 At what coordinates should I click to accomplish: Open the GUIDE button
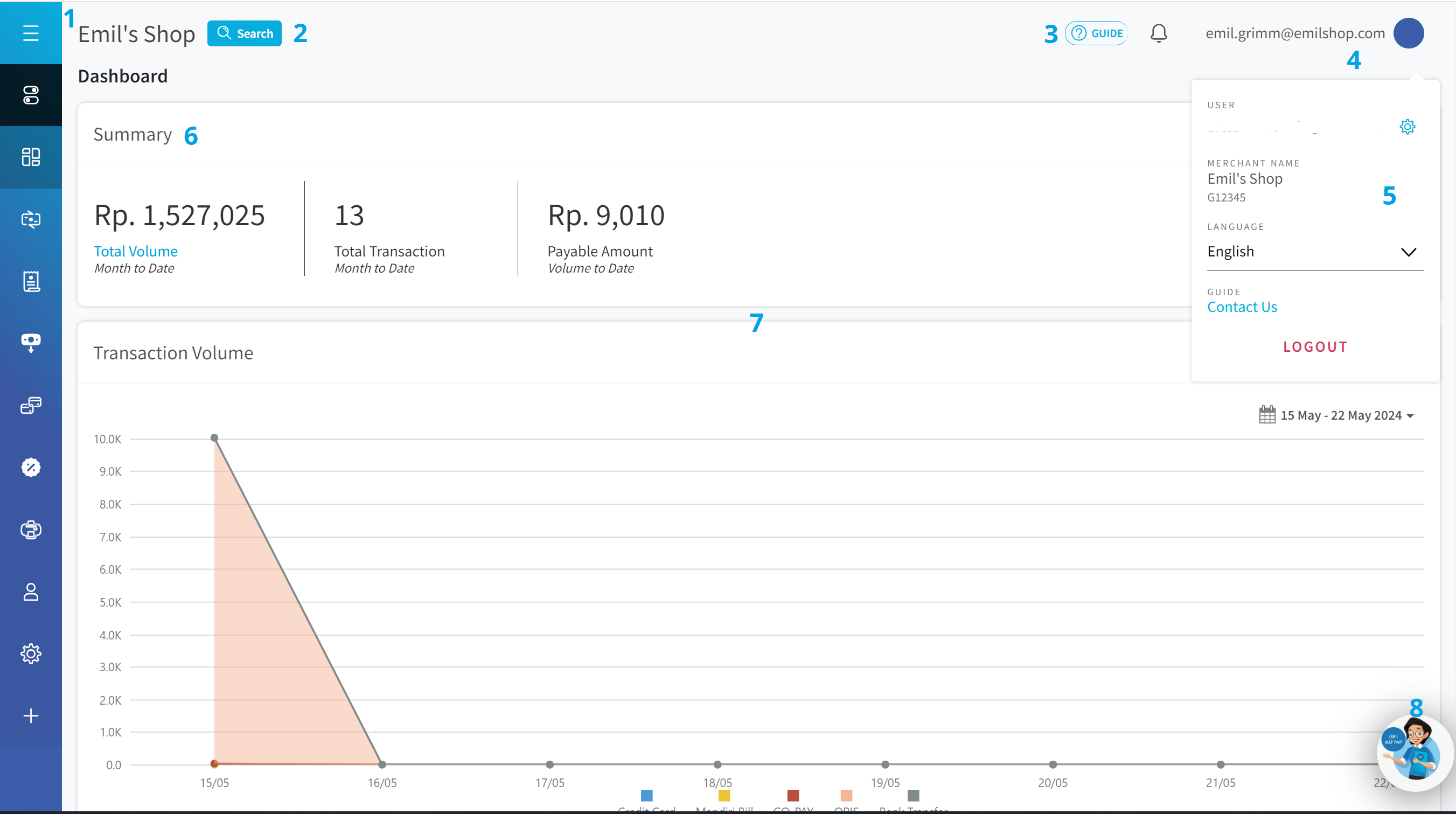[x=1096, y=33]
